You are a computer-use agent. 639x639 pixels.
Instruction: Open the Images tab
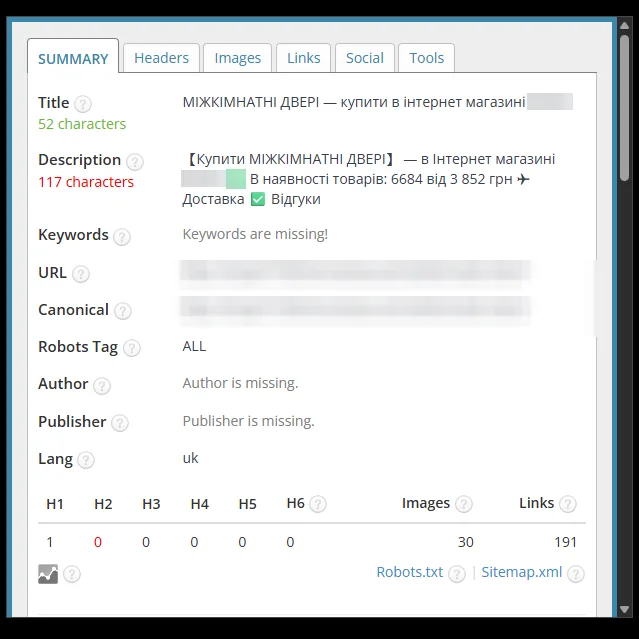point(238,58)
